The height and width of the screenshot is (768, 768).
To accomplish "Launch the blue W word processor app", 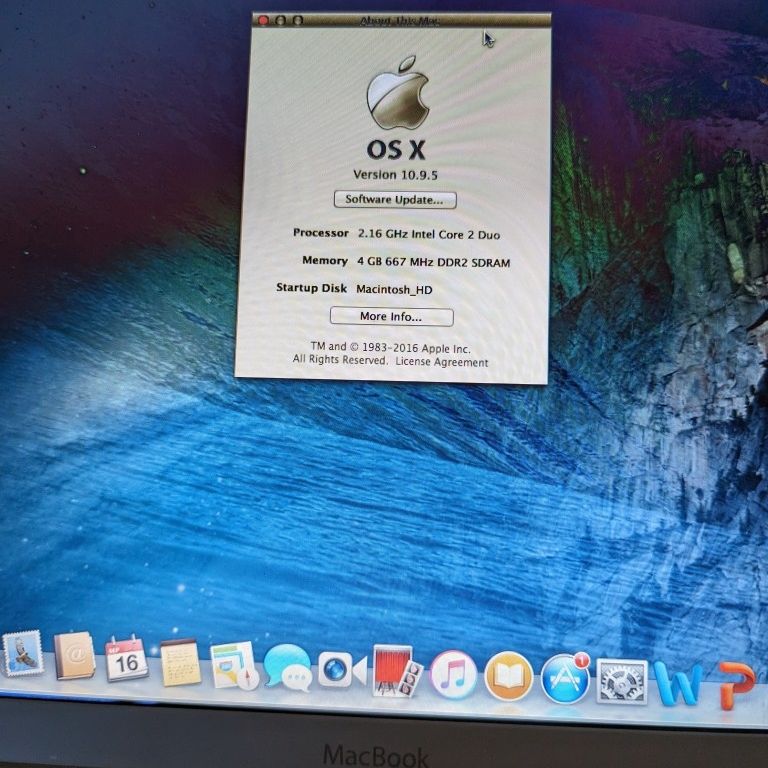I will point(678,683).
